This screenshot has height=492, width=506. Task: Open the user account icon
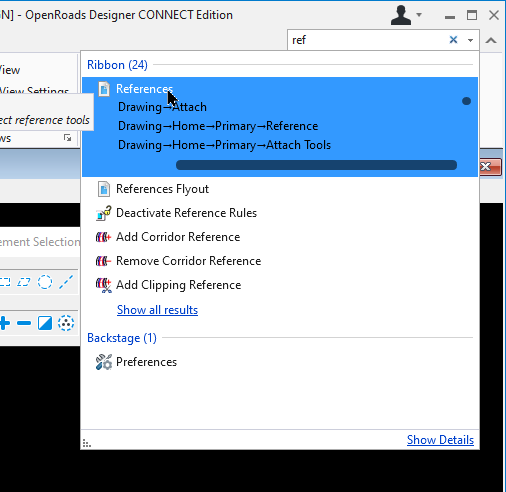tap(401, 15)
